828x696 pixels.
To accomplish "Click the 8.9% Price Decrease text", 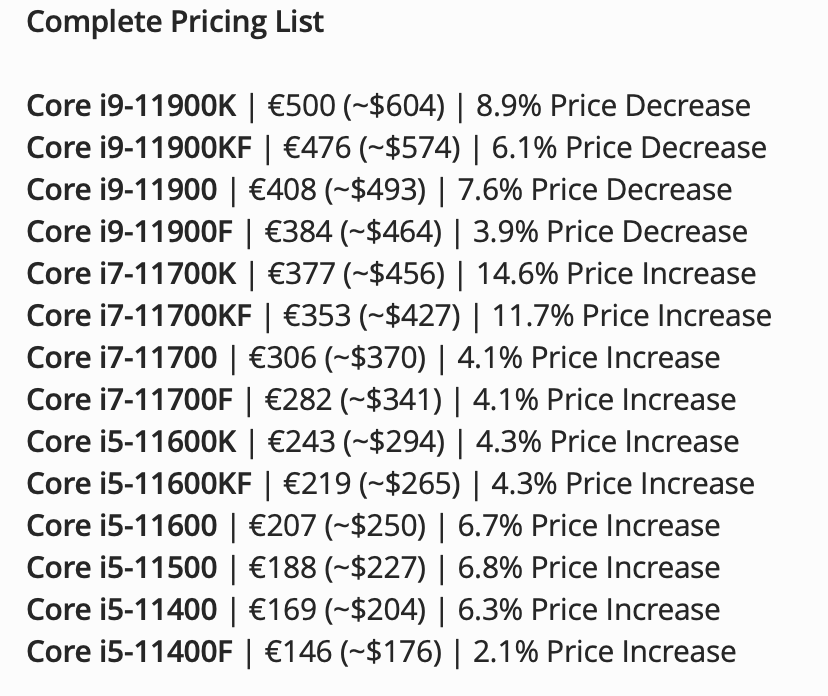I will pos(613,105).
